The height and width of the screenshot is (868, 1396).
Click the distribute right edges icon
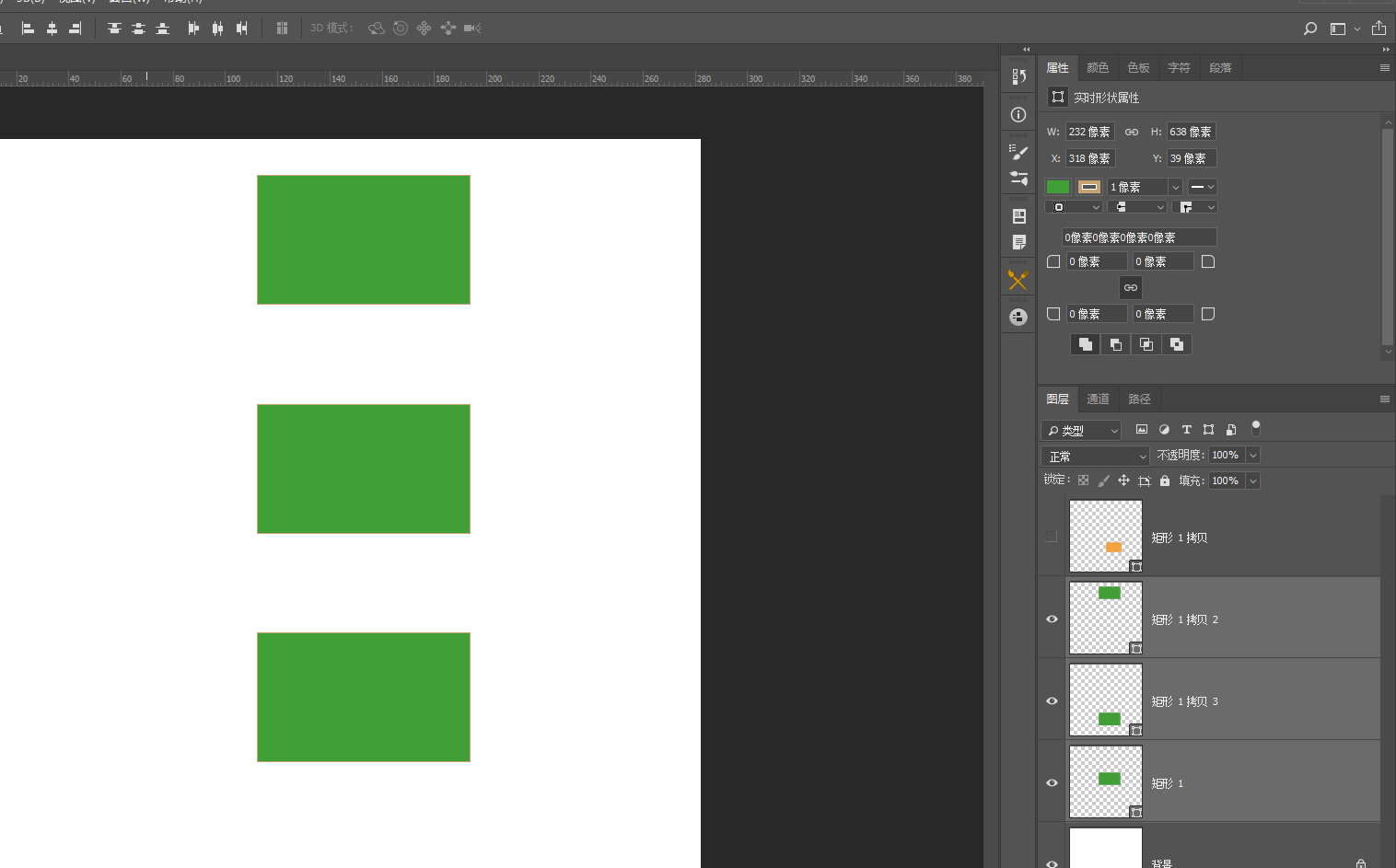click(241, 29)
